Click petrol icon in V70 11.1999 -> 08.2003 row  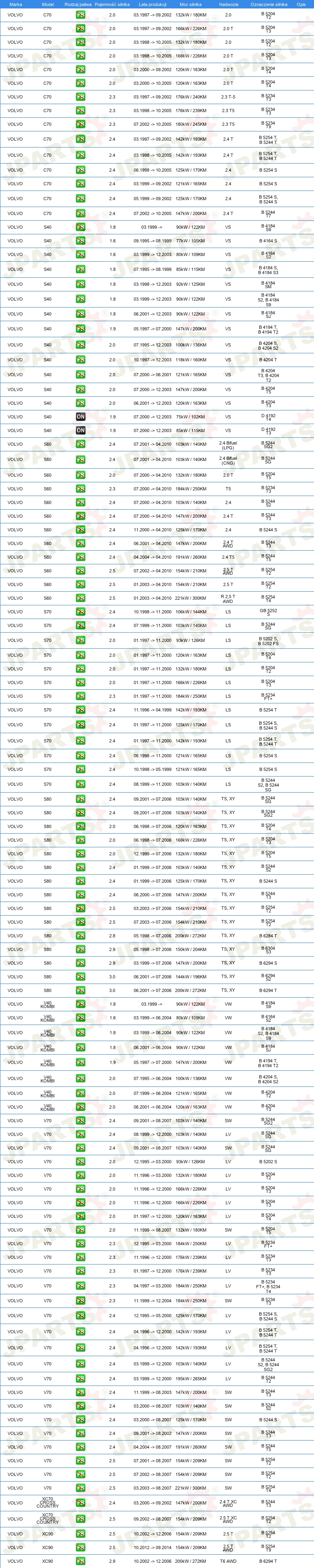pos(80,1392)
